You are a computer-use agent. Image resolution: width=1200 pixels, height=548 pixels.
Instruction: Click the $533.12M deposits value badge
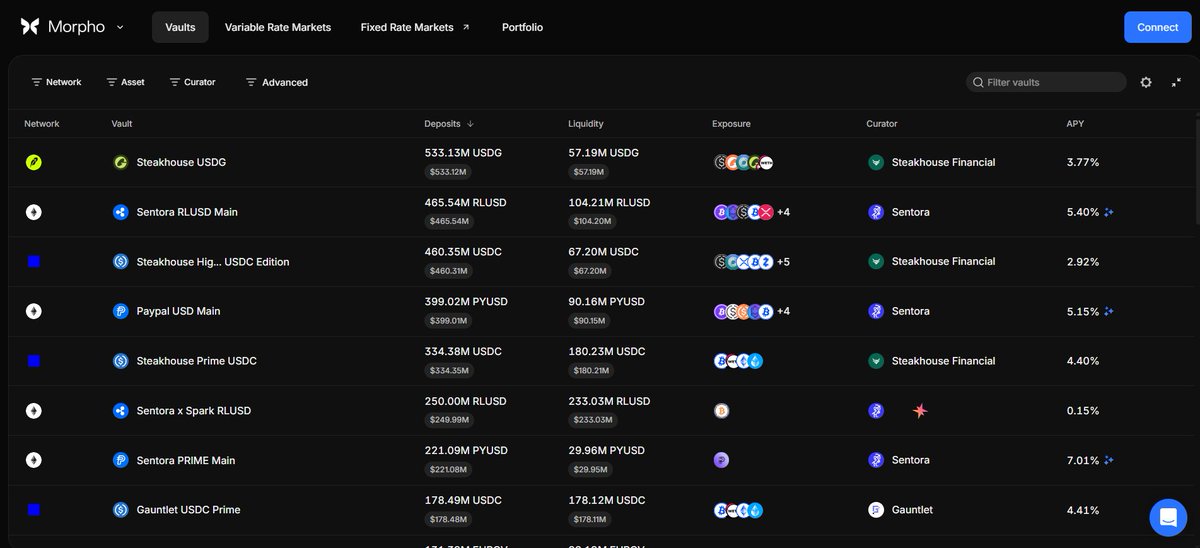click(x=448, y=172)
